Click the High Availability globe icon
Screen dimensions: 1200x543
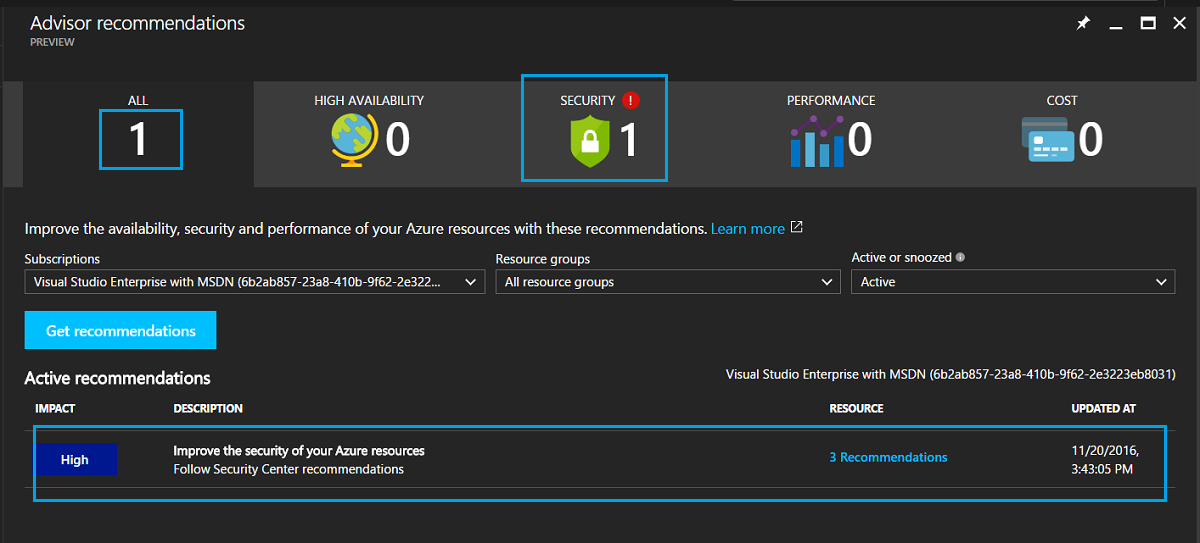pos(353,139)
